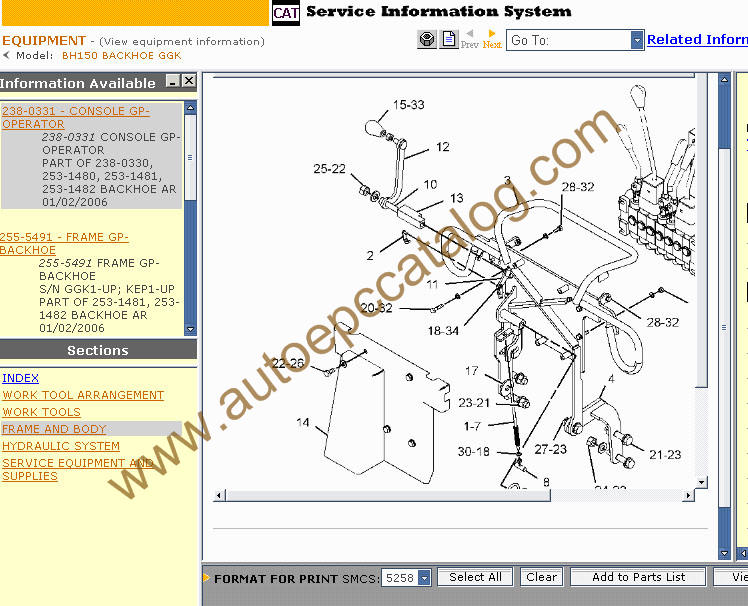The height and width of the screenshot is (606, 748).
Task: Click the Select All button
Action: pos(475,577)
